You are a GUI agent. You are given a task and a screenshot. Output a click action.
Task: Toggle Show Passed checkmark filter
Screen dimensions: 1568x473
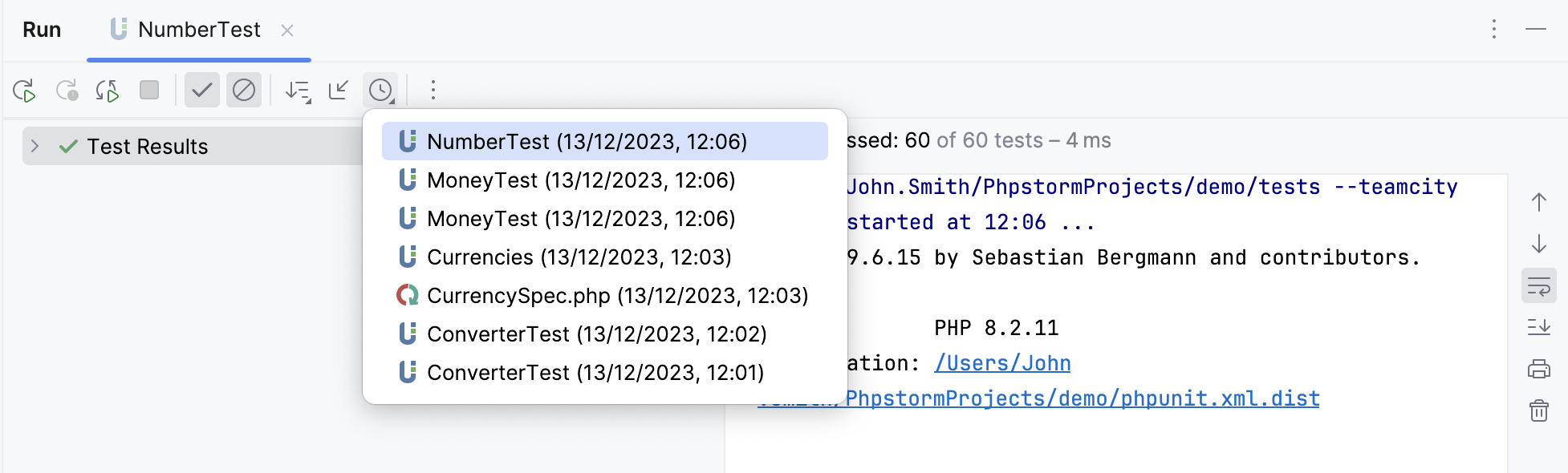coord(202,90)
